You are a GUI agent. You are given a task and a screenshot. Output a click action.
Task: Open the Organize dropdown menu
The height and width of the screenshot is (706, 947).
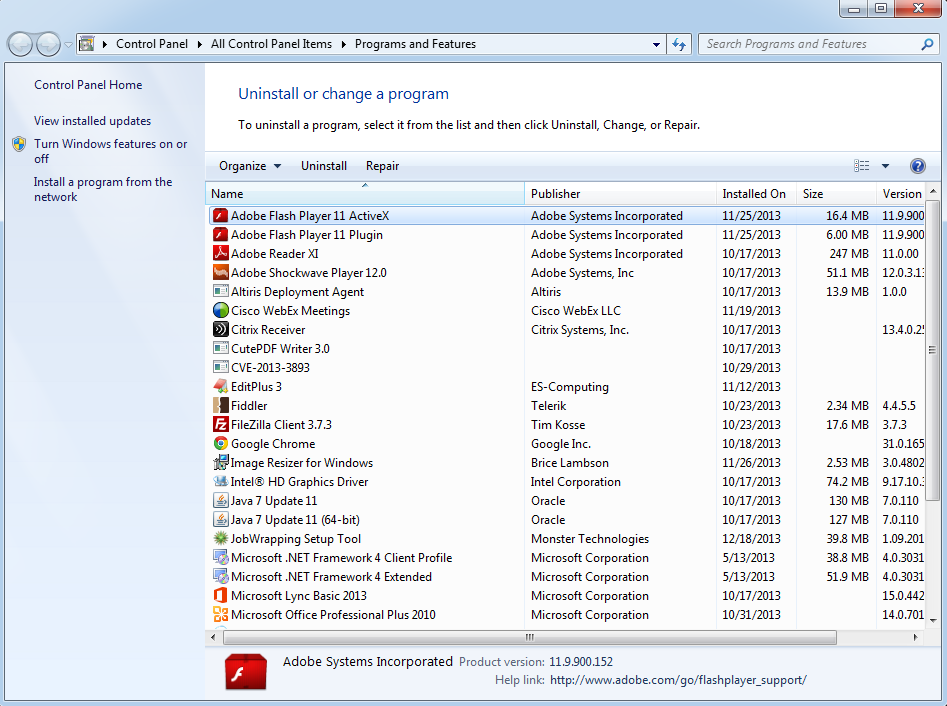tap(247, 165)
